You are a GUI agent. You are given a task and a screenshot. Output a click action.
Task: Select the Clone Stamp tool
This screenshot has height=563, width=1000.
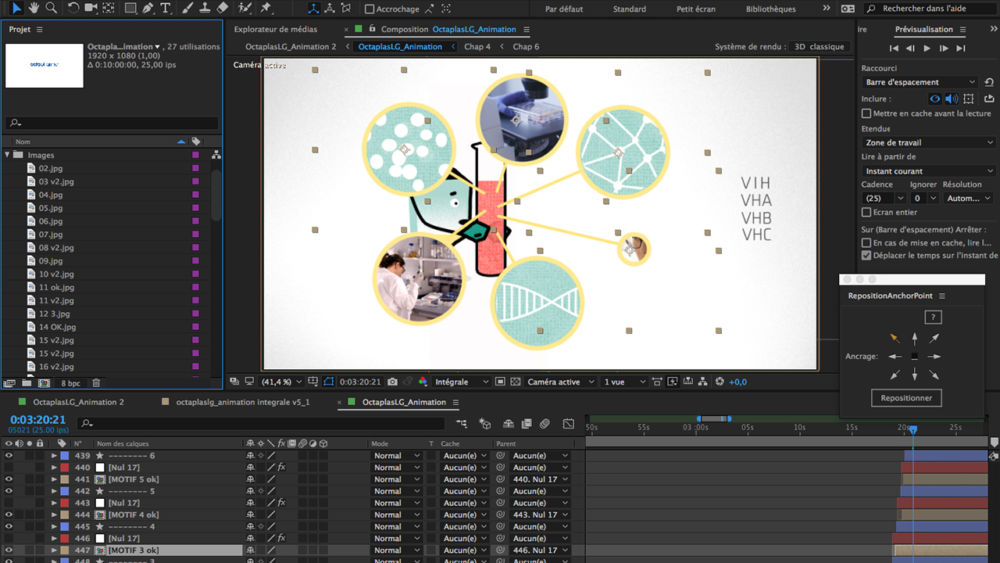point(205,8)
